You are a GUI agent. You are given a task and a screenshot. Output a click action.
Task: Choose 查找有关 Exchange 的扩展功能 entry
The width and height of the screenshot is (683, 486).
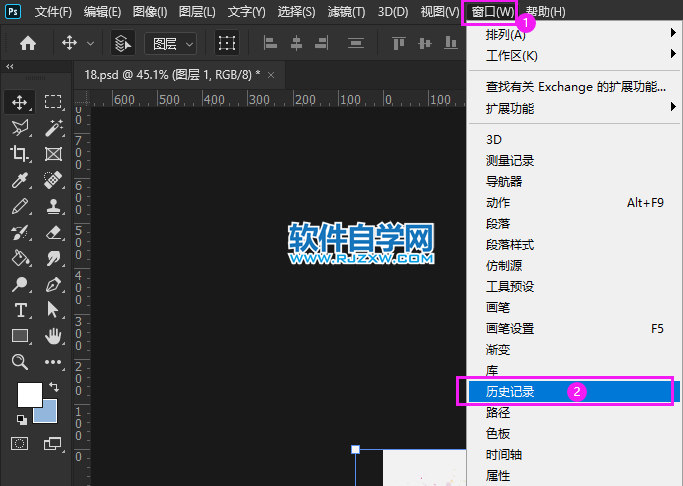point(574,87)
